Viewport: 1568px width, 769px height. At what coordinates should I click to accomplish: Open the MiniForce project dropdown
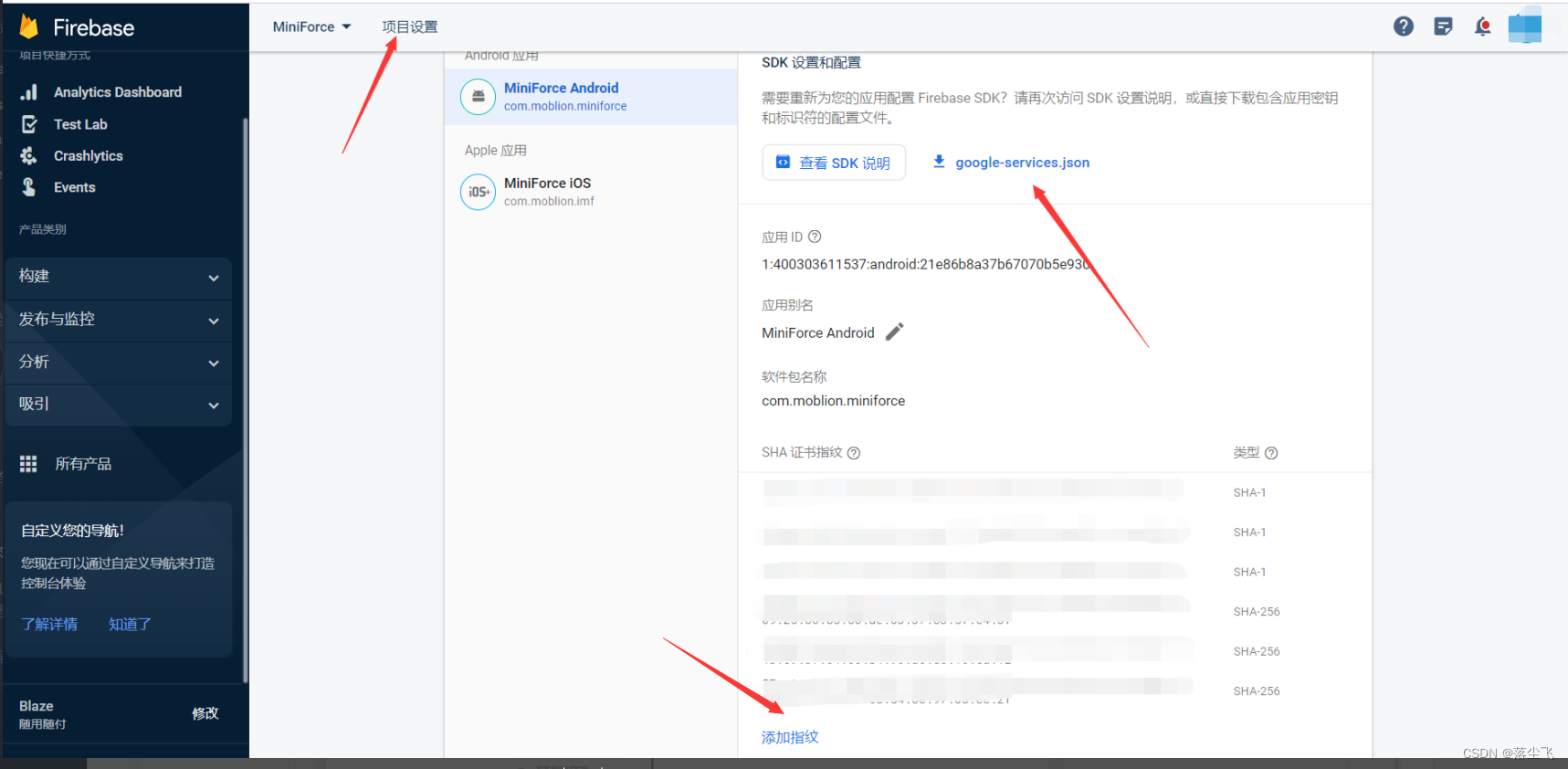pyautogui.click(x=311, y=27)
